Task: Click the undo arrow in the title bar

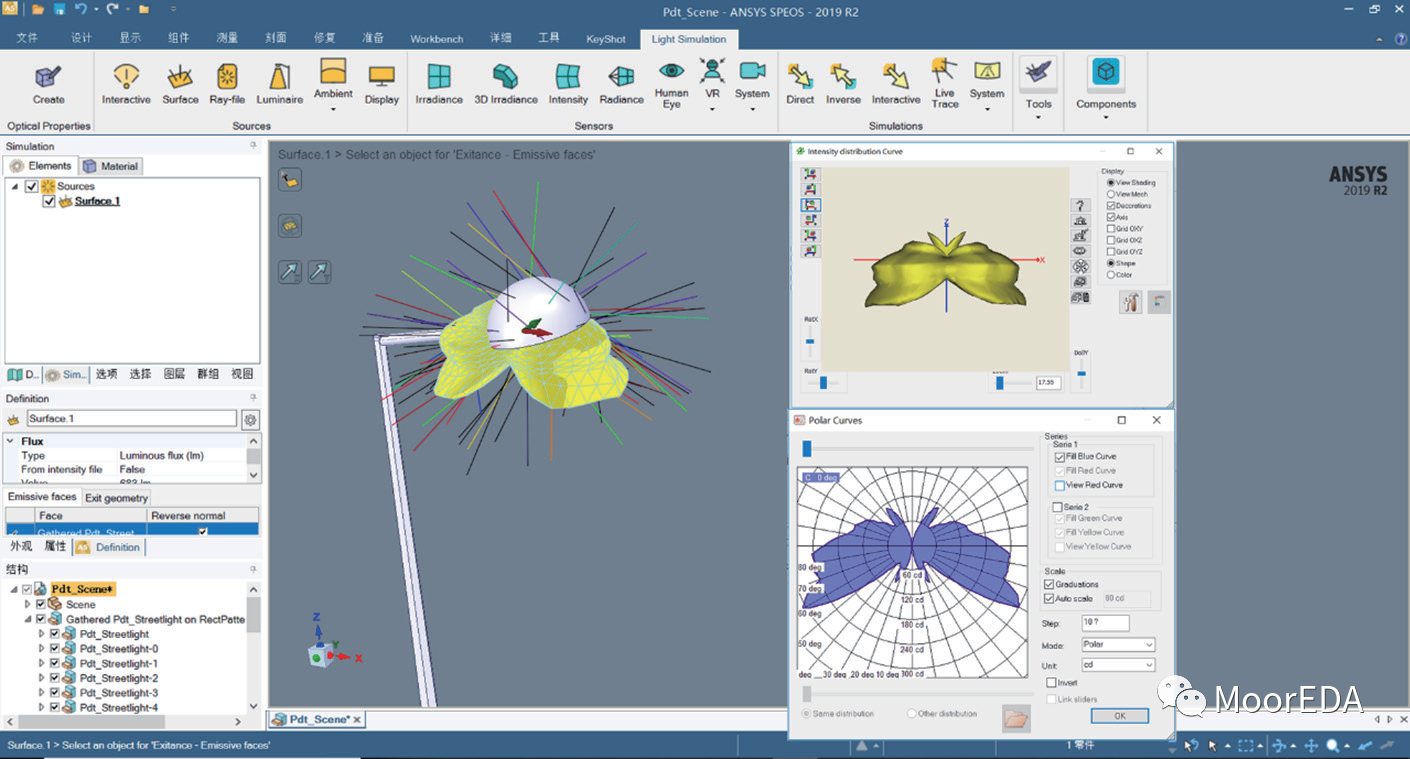Action: 81,10
